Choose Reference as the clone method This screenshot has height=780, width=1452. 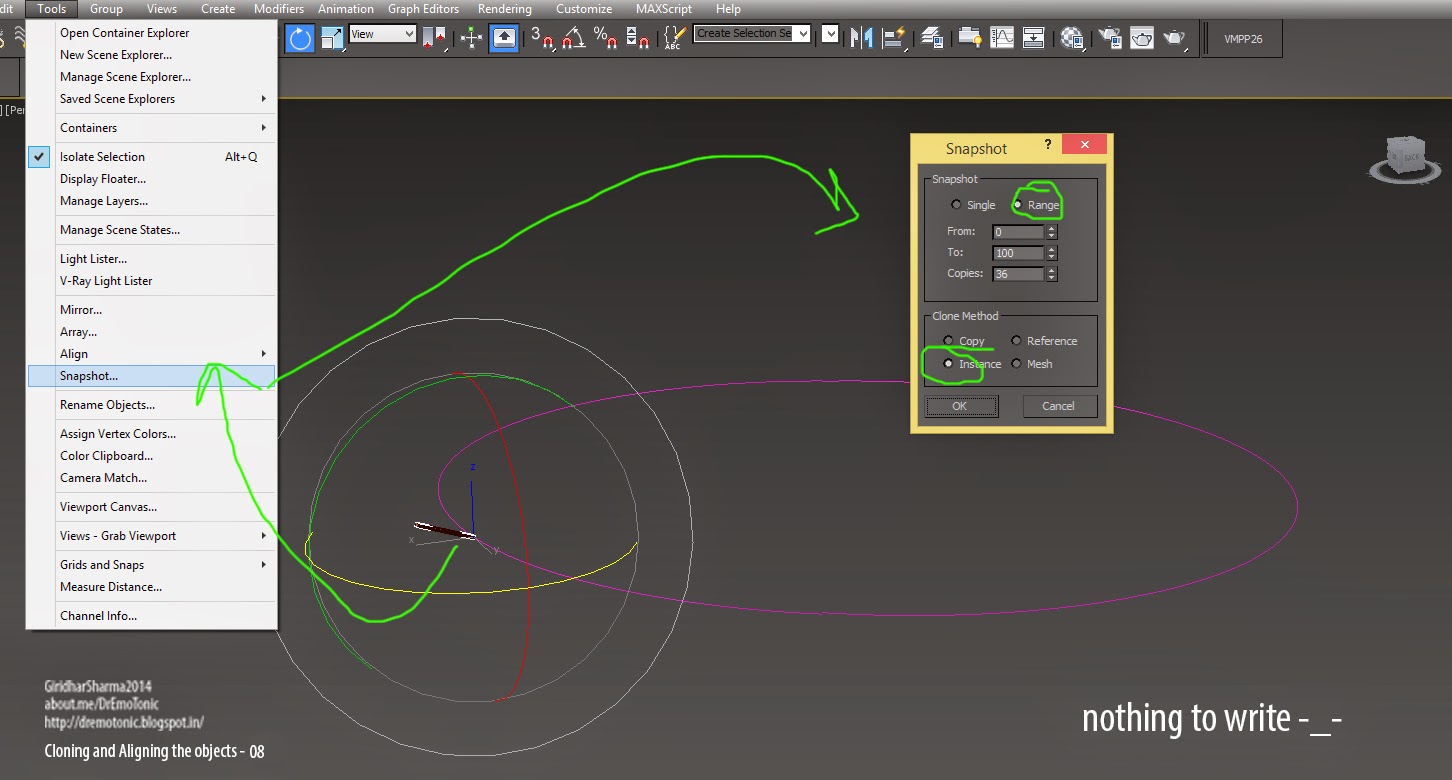point(1016,341)
